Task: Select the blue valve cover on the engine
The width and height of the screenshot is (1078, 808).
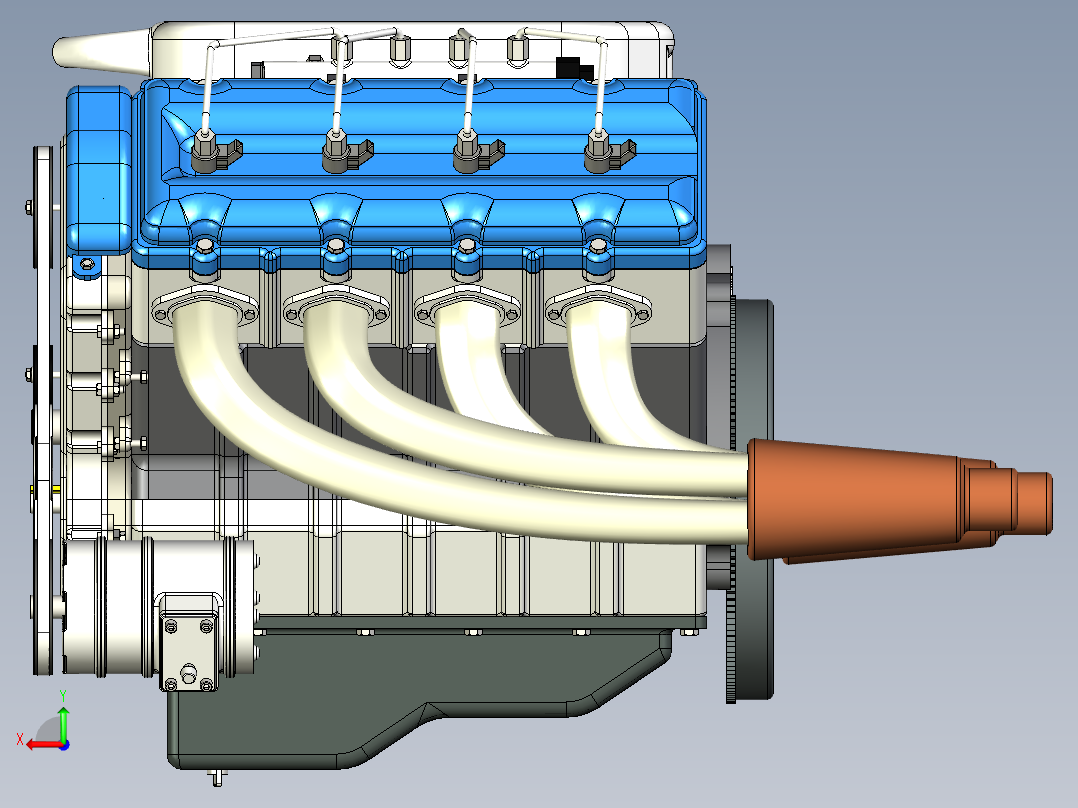Action: tap(419, 172)
